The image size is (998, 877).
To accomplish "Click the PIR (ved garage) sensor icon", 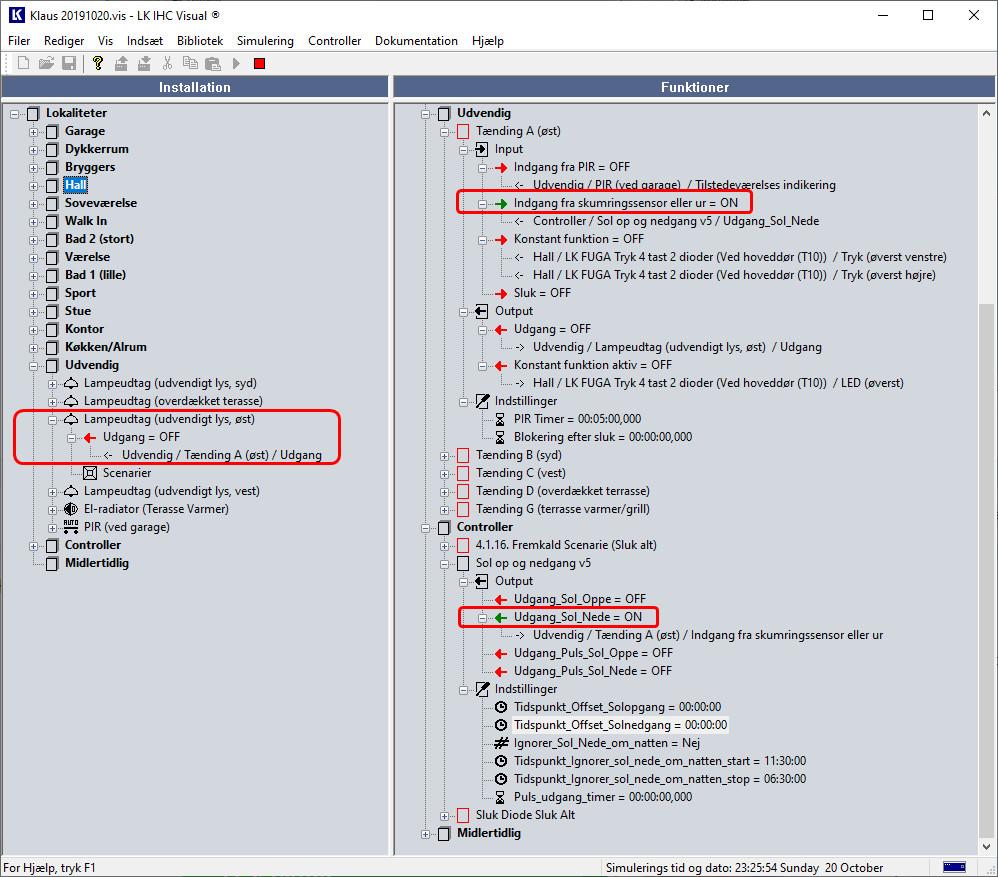I will [x=71, y=527].
